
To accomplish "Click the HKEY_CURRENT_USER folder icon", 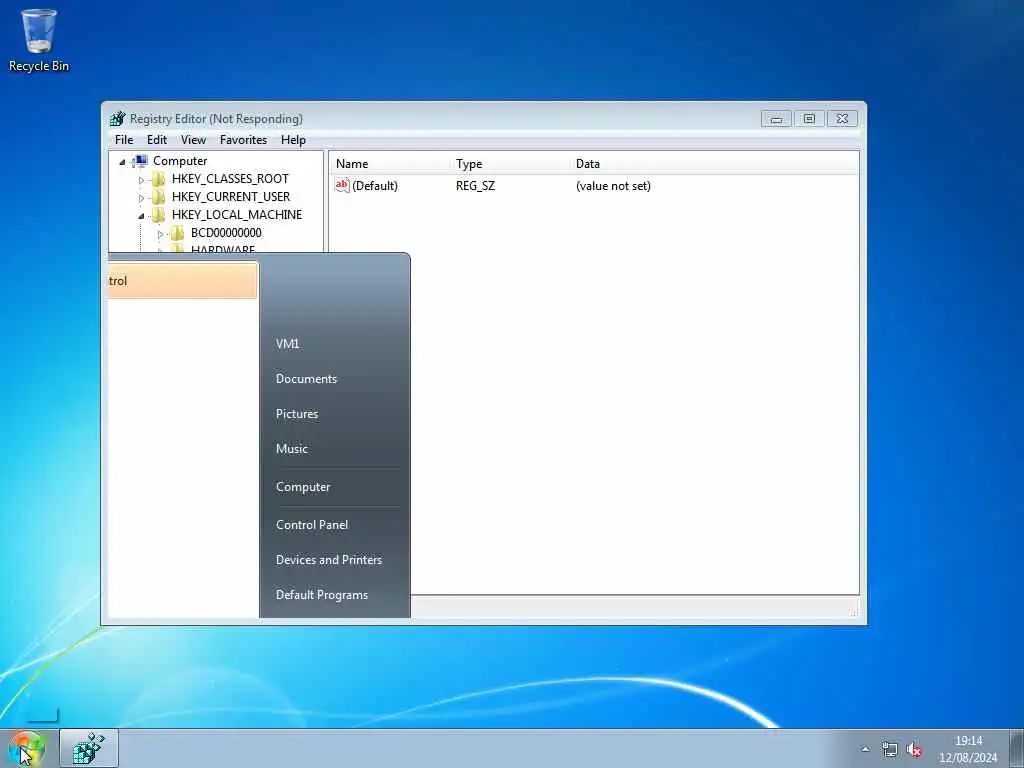I will tap(159, 197).
